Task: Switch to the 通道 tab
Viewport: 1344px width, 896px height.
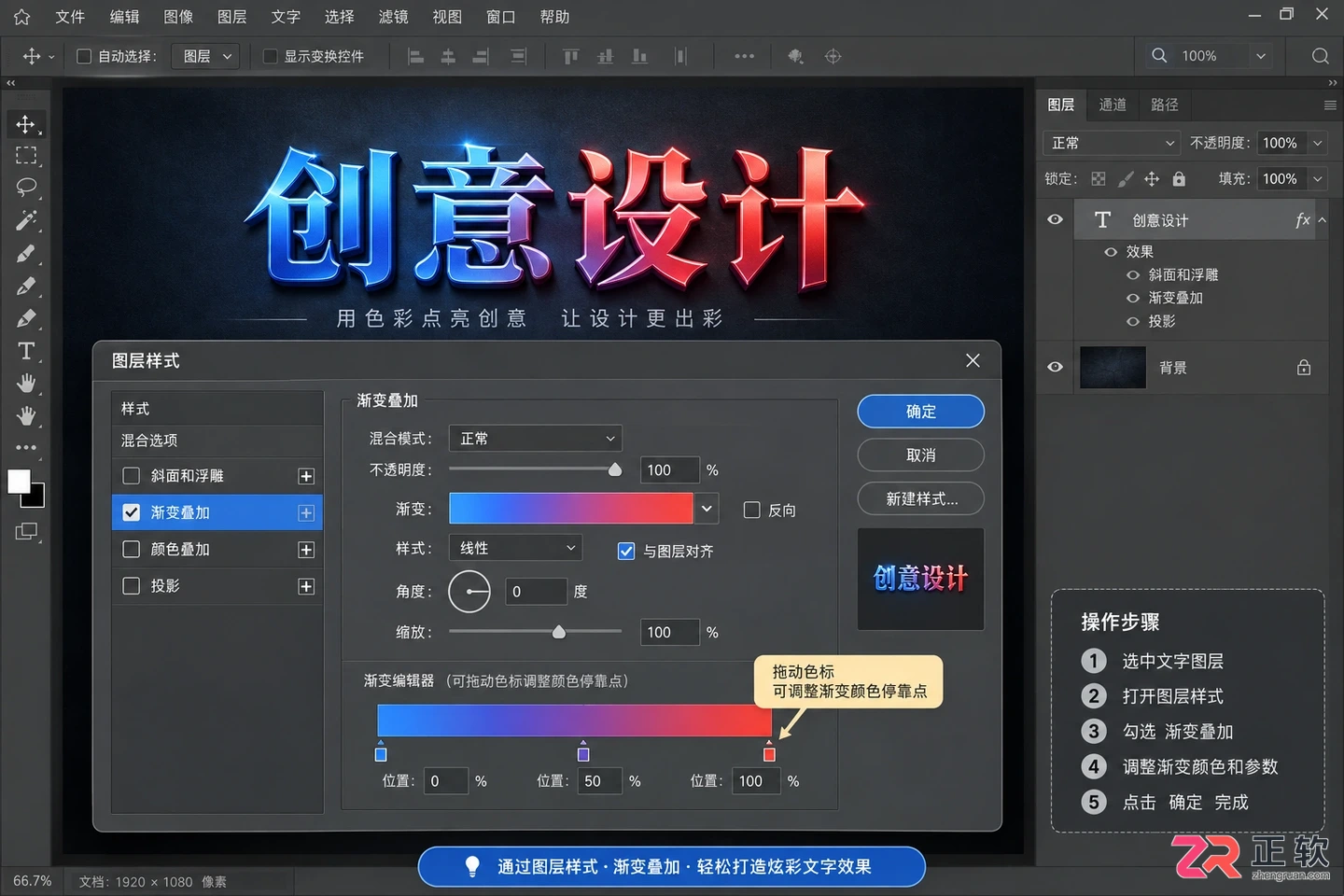Action: click(x=1113, y=105)
